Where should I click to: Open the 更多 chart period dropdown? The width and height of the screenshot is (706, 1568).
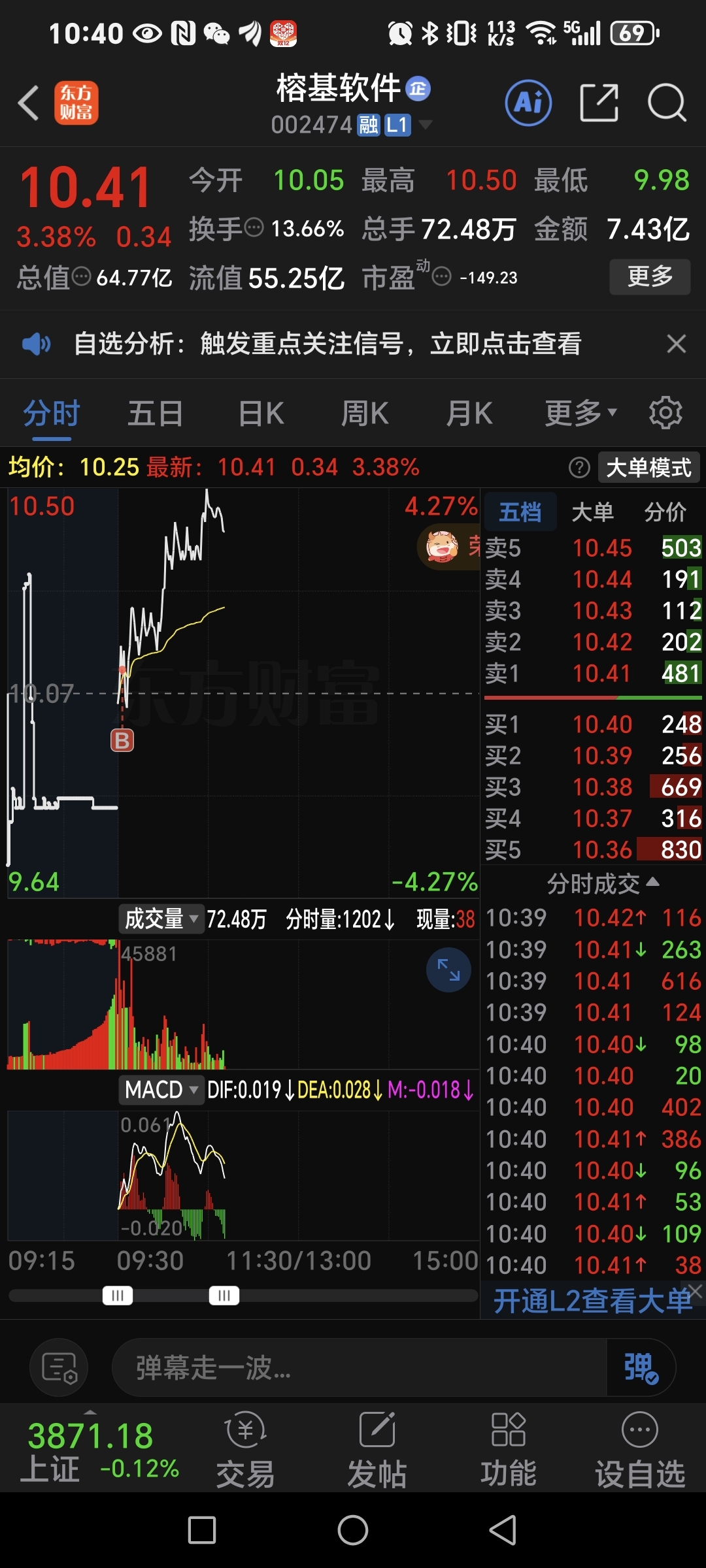tap(581, 413)
